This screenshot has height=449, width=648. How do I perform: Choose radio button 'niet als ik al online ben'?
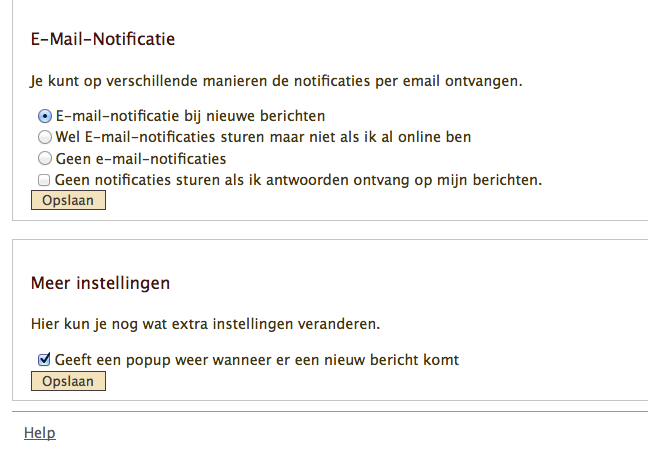44,137
